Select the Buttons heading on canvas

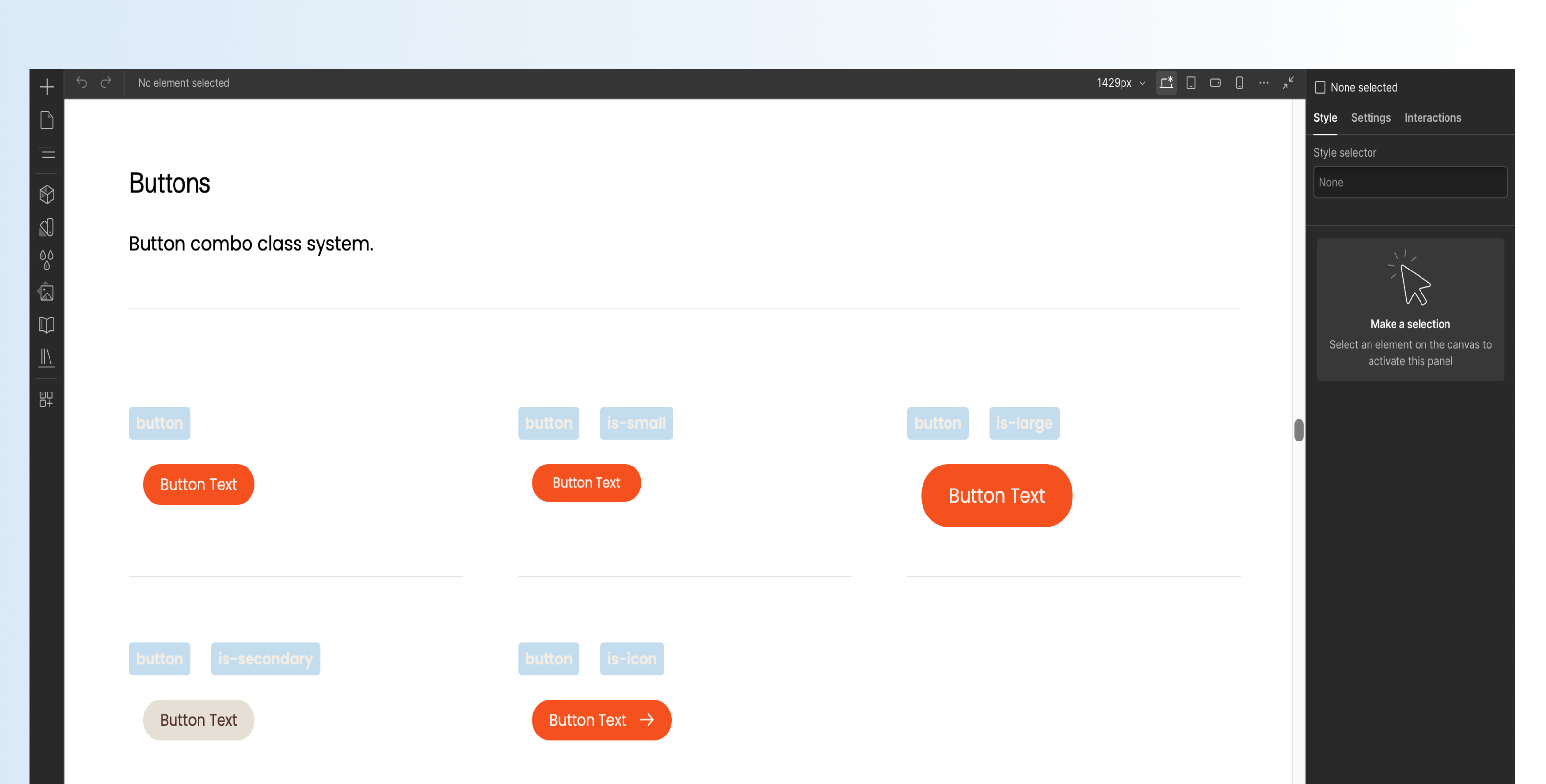(x=170, y=183)
